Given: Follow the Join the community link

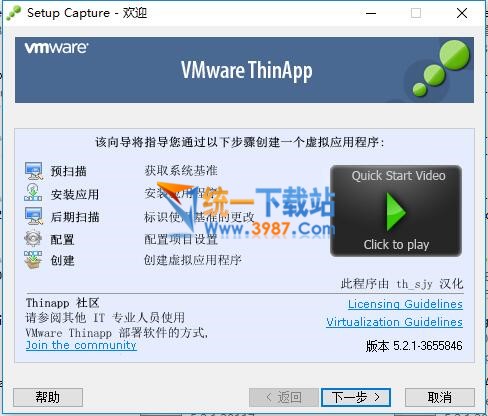Looking at the screenshot, I should pyautogui.click(x=81, y=345).
